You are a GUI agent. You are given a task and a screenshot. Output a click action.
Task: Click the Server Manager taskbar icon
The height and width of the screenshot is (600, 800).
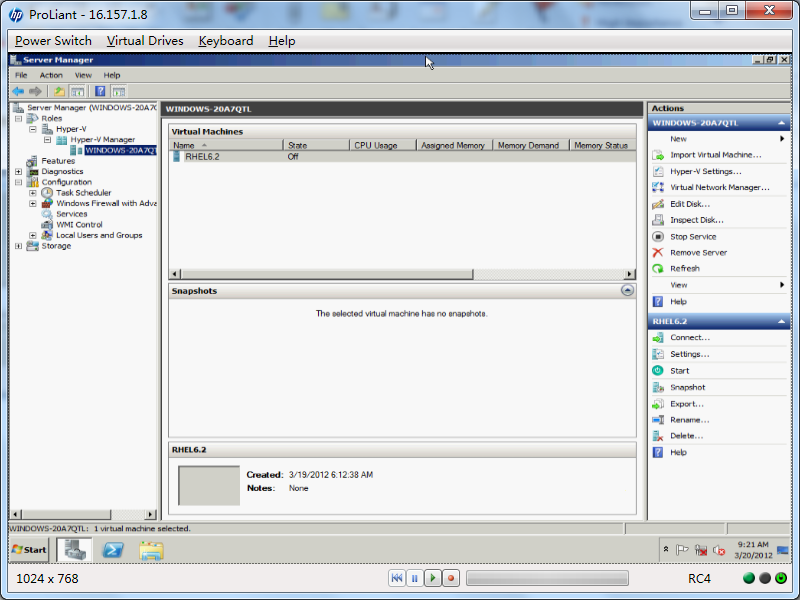(x=74, y=549)
